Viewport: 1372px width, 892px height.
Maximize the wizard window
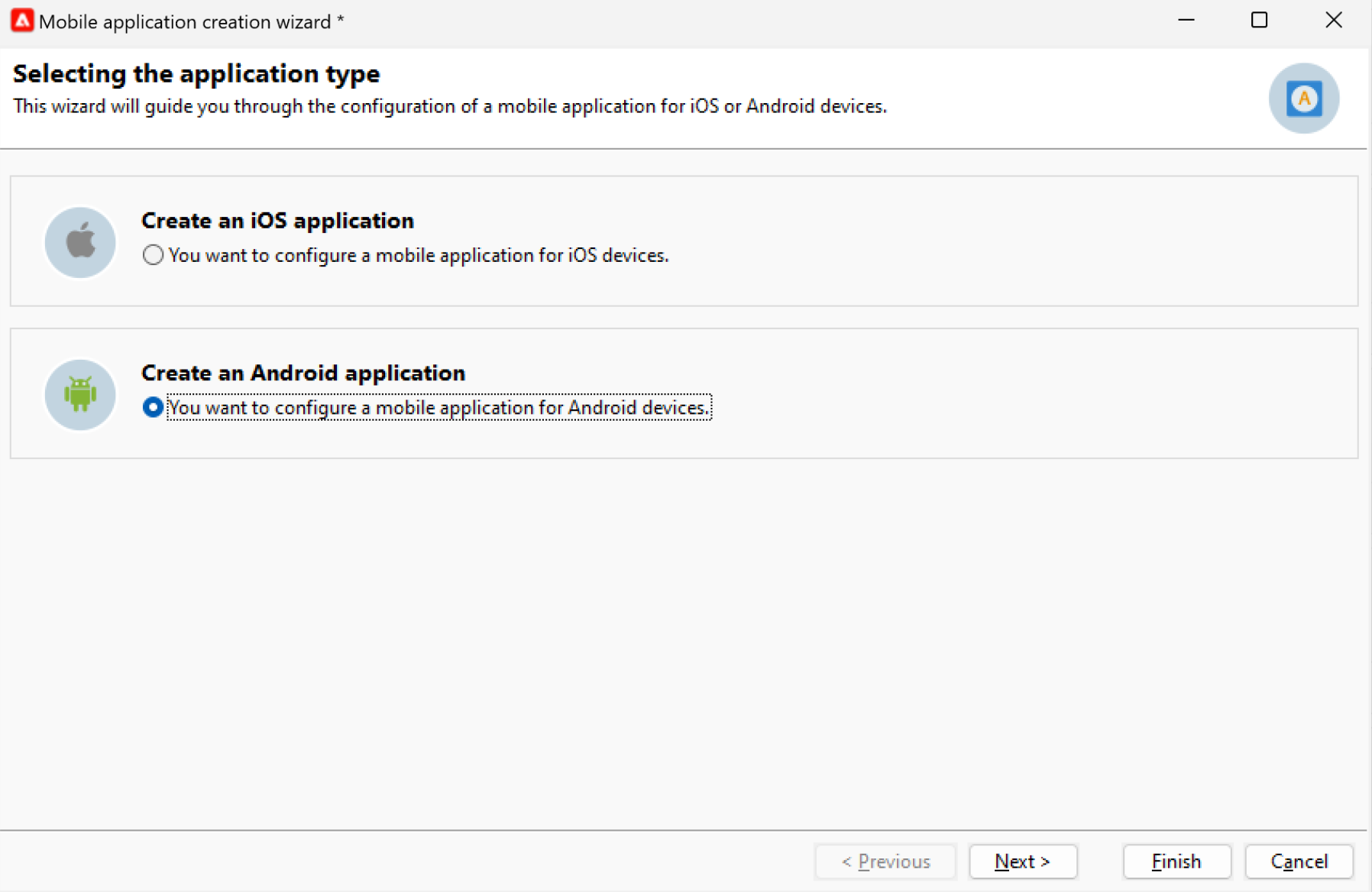point(1259,21)
